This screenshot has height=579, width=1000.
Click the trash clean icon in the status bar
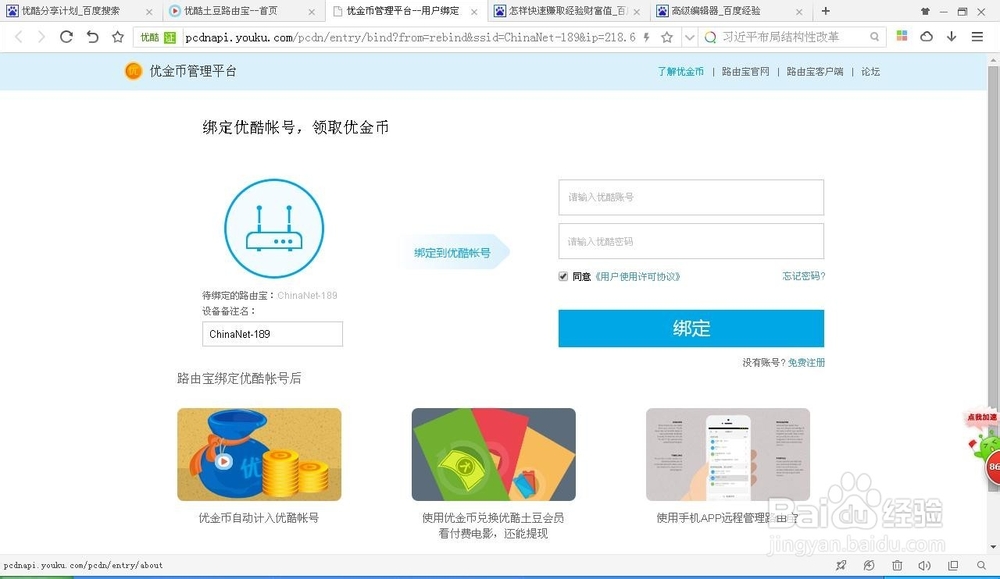[x=897, y=565]
